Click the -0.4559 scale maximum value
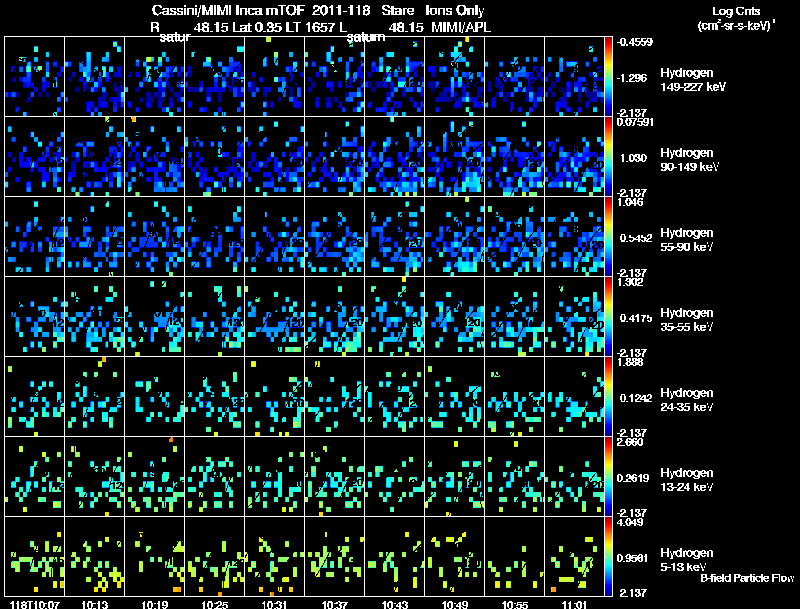The height and width of the screenshot is (609, 800). tap(634, 42)
